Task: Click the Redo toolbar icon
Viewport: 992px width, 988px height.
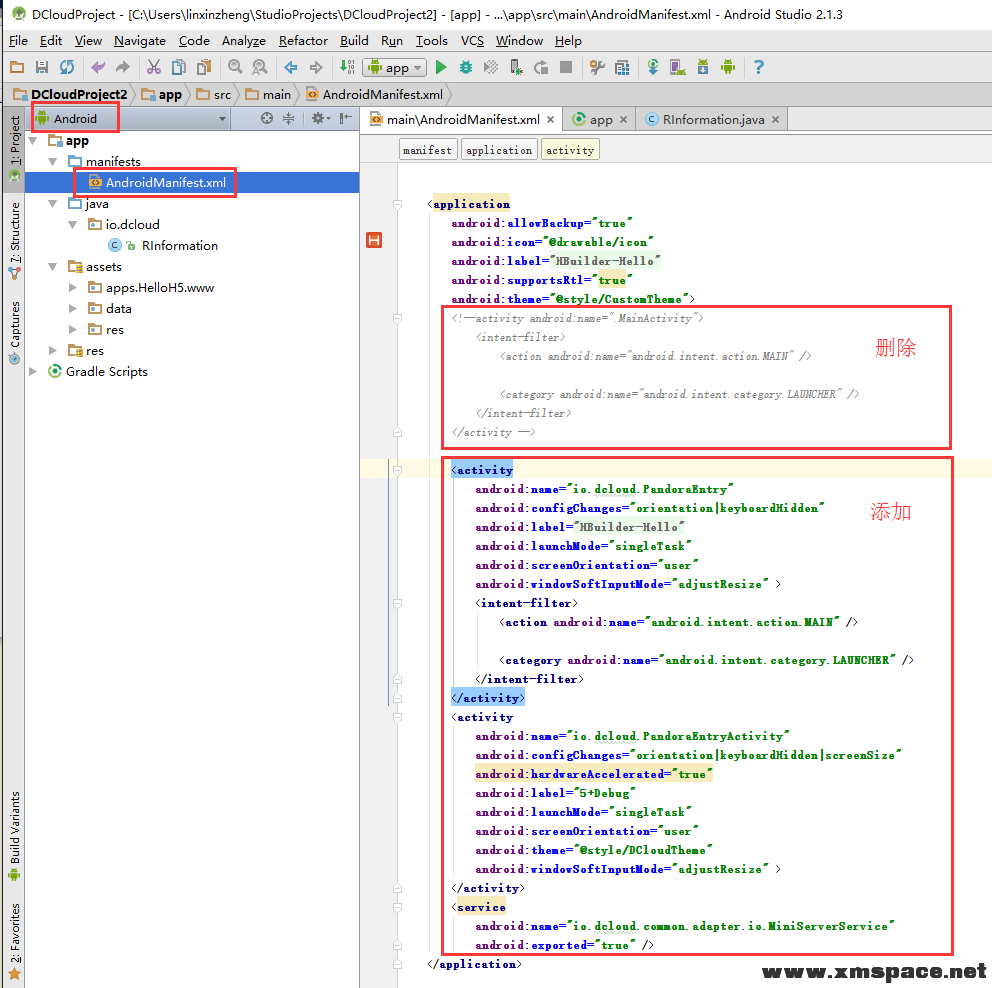Action: 123,67
